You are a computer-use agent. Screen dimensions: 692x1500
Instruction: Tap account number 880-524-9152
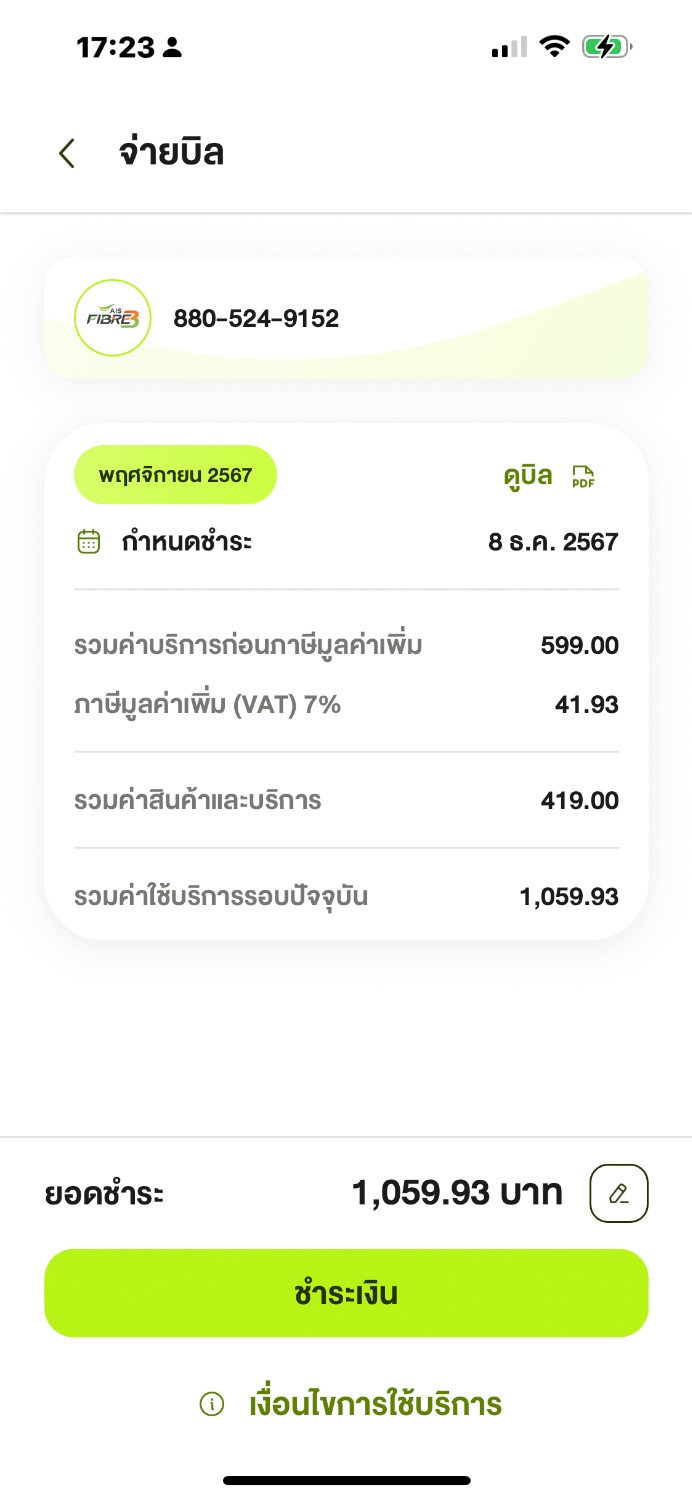(256, 319)
